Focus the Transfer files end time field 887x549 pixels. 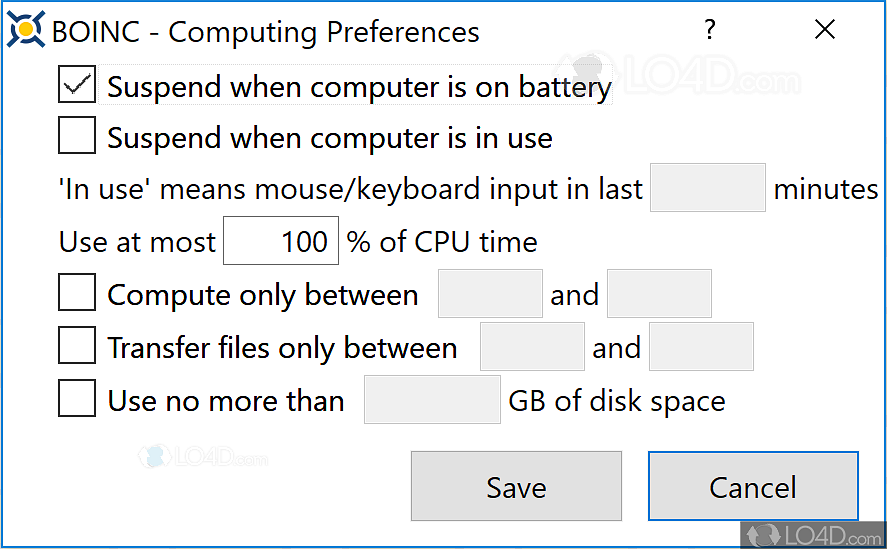tap(701, 347)
